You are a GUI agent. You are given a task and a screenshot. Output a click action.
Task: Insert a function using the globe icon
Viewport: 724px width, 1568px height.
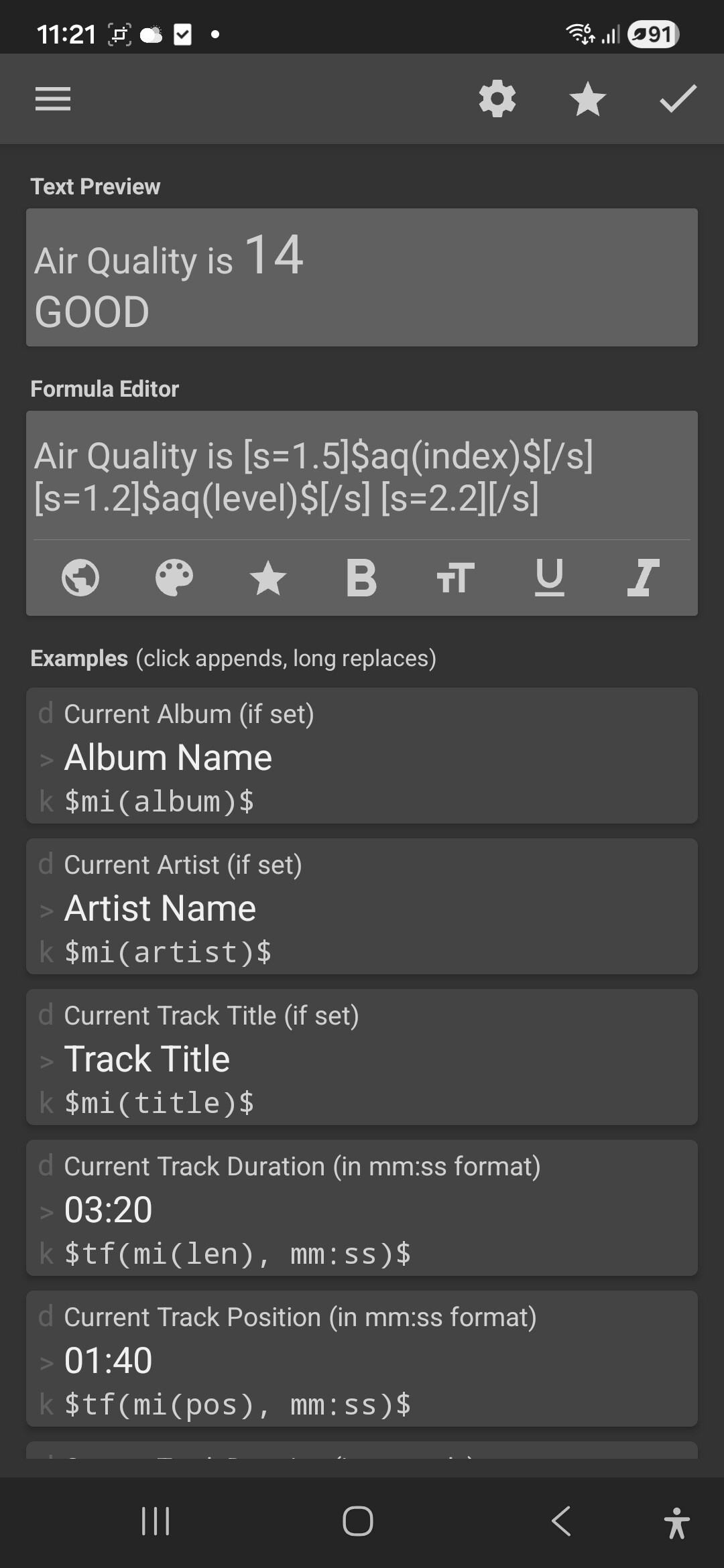(80, 578)
